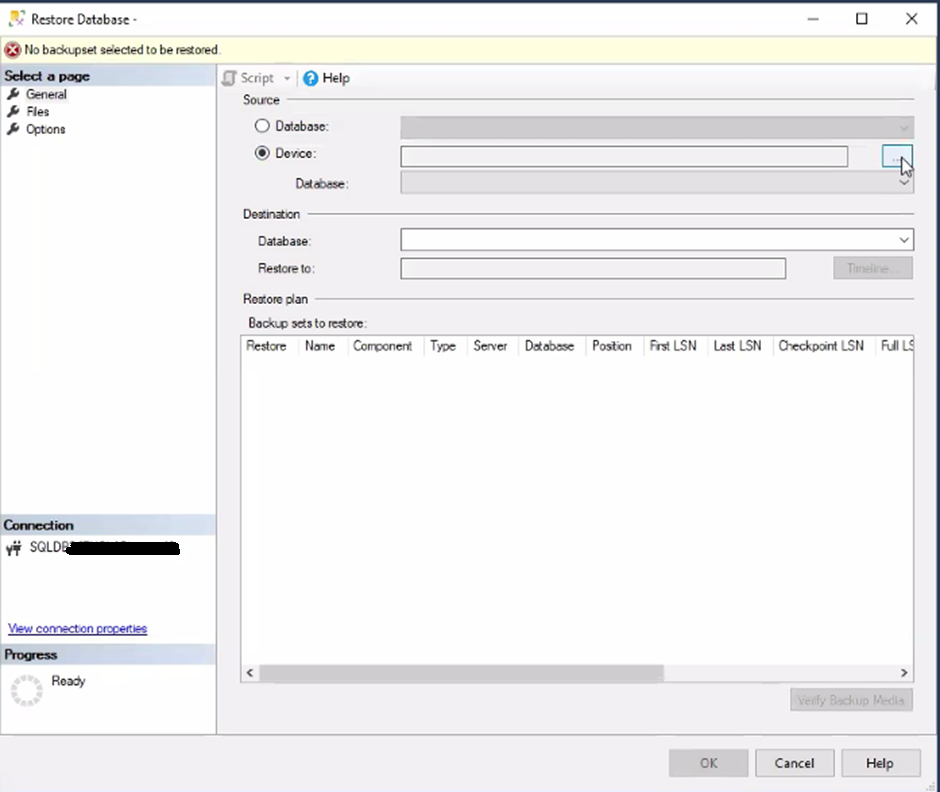Select the Database source radio button
This screenshot has height=792, width=940.
(263, 127)
